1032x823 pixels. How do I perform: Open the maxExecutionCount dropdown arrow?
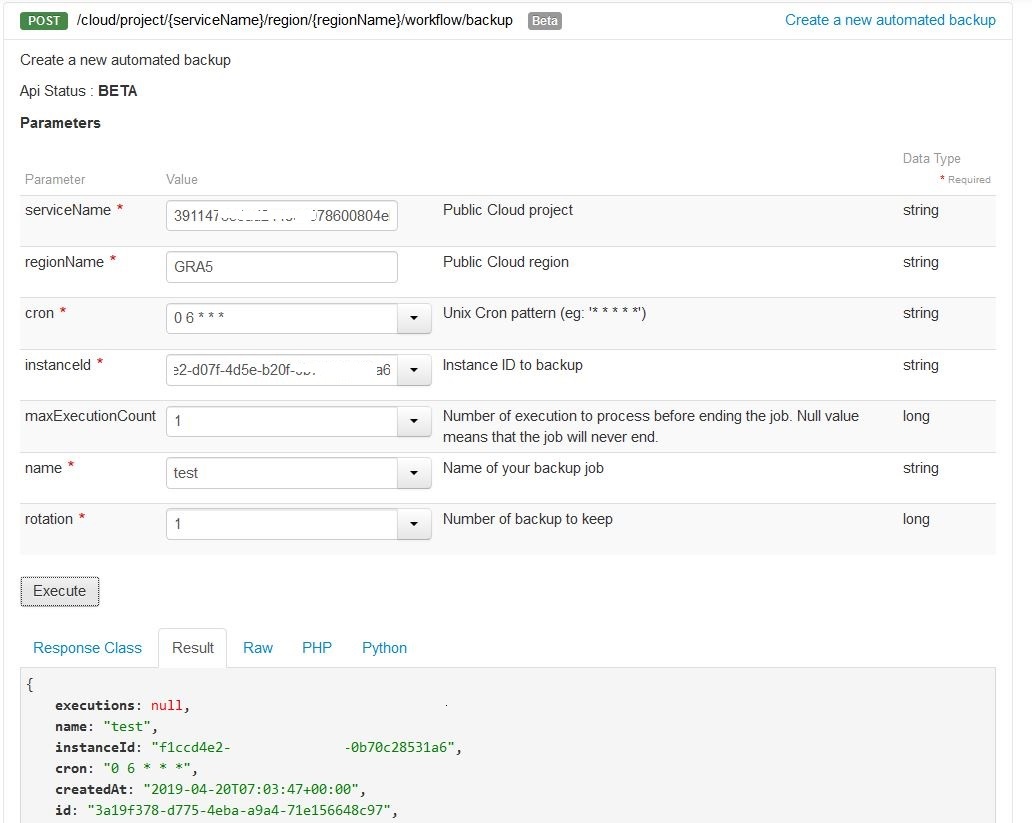click(x=414, y=422)
